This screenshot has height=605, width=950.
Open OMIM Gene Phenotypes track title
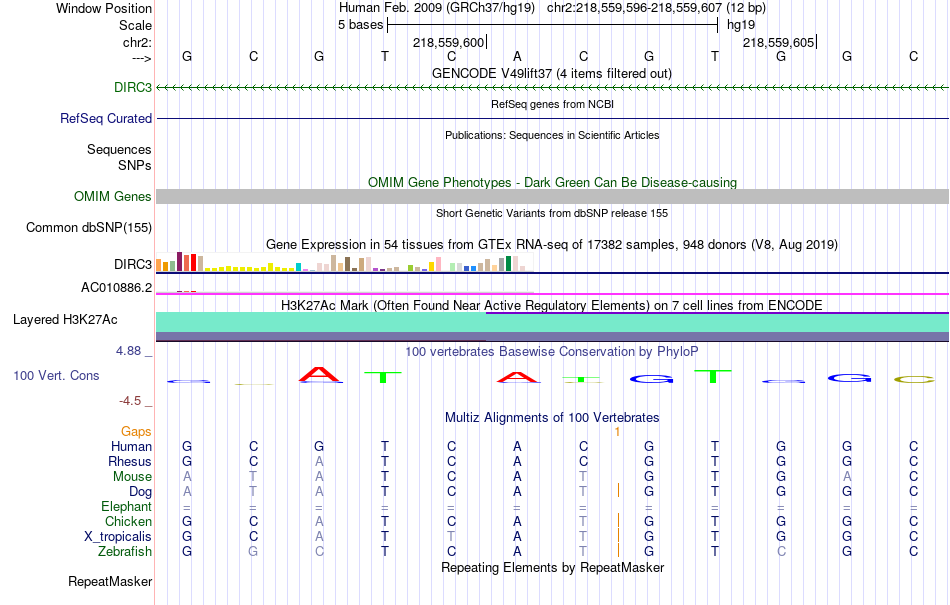coord(552,182)
